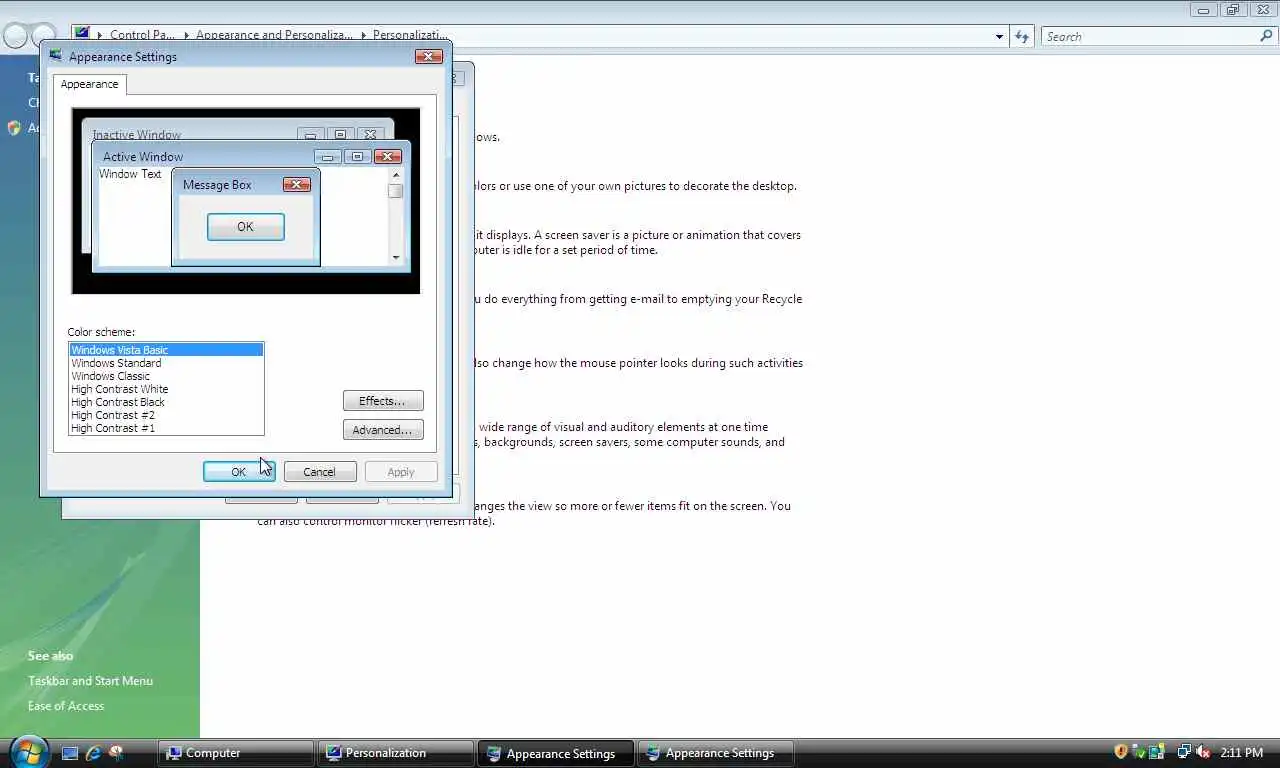Viewport: 1280px width, 768px height.
Task: Switch to the Appearance tab
Action: [x=89, y=84]
